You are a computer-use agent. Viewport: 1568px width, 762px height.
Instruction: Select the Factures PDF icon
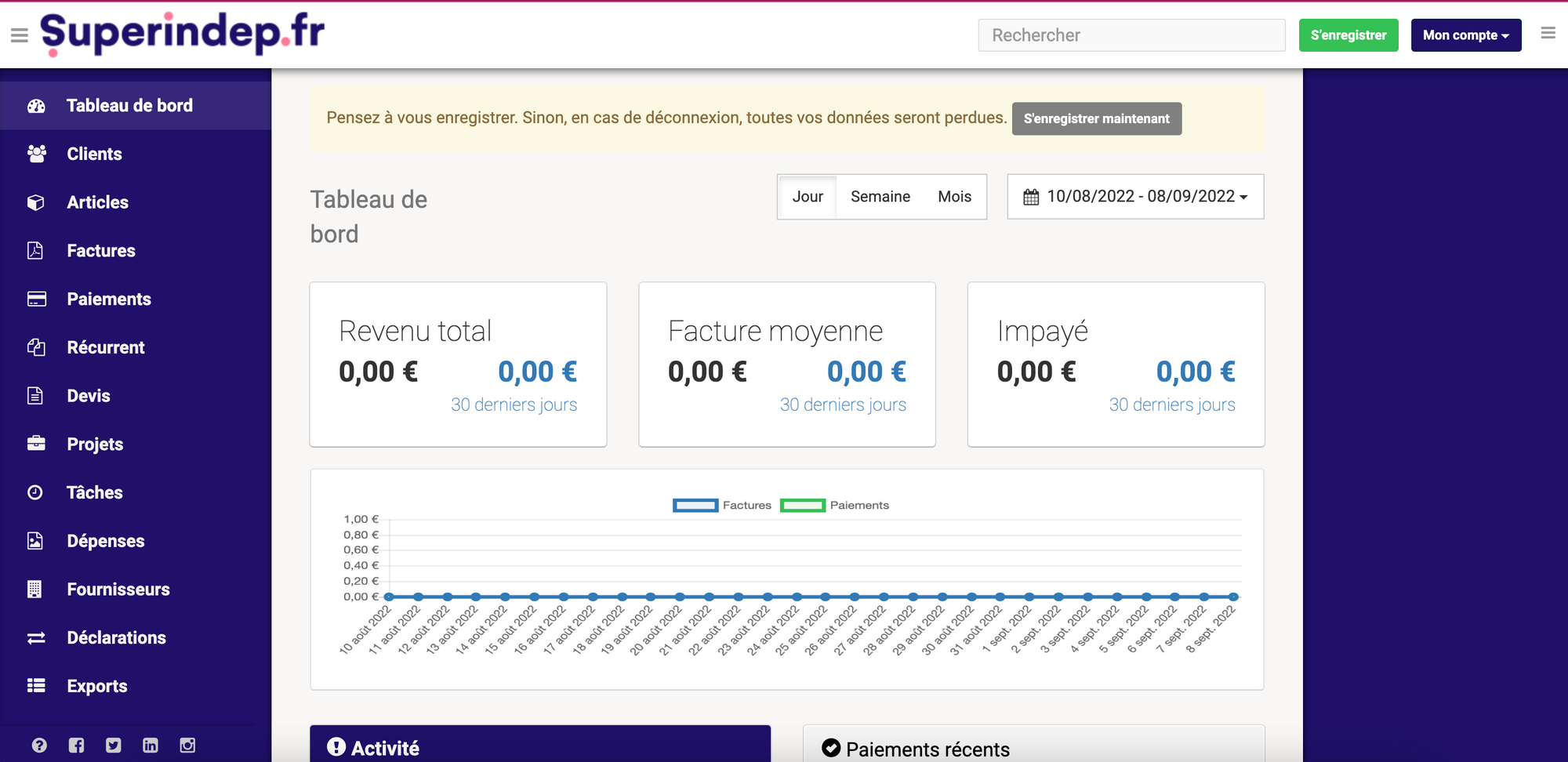[x=36, y=250]
